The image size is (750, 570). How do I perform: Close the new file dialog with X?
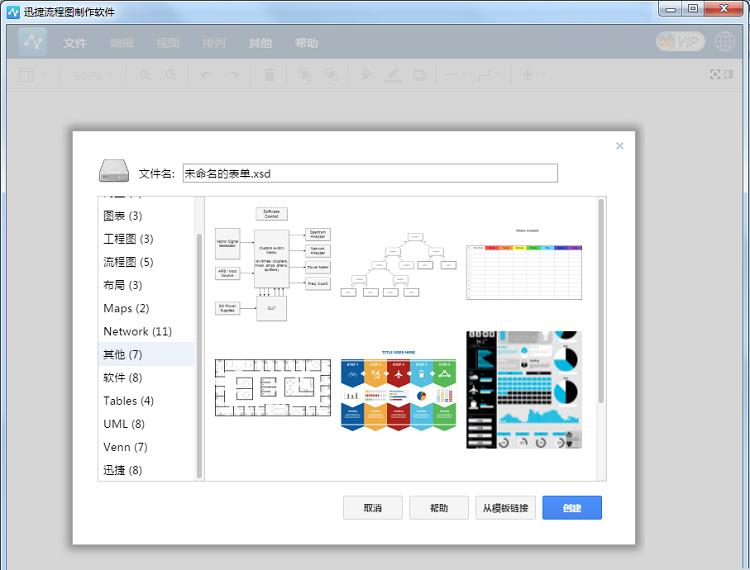pos(619,146)
